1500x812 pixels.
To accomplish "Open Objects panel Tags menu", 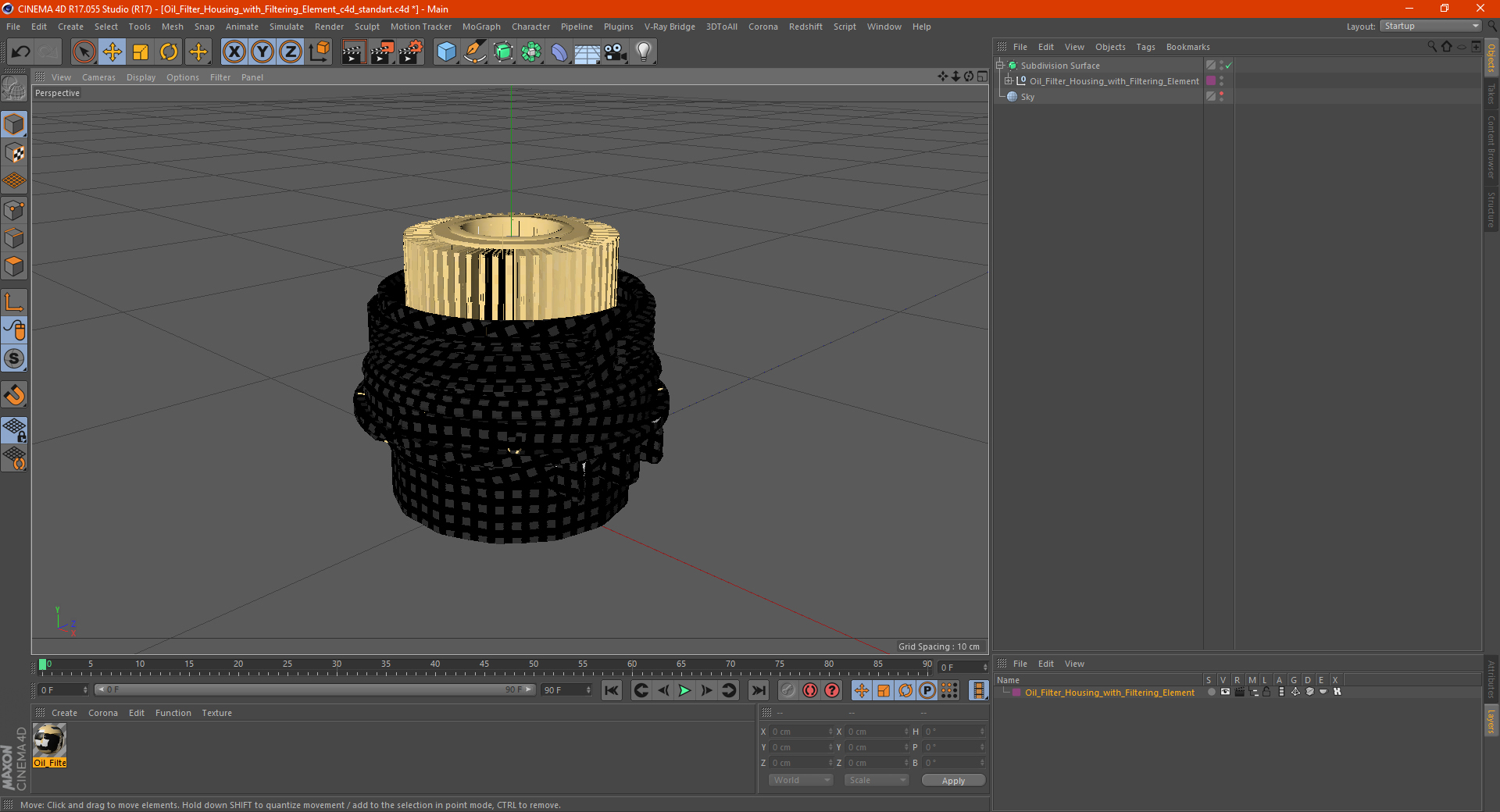I will [1145, 47].
